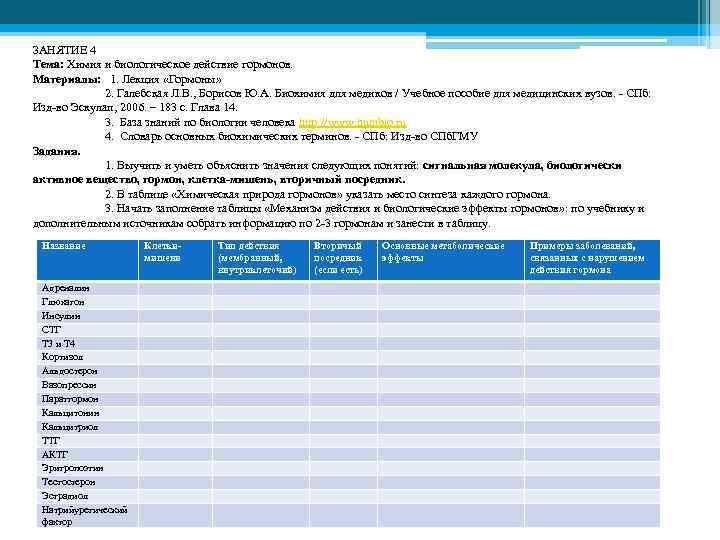Select the 'АКТГ' row name cell
The height and width of the screenshot is (540, 720).
[87, 455]
